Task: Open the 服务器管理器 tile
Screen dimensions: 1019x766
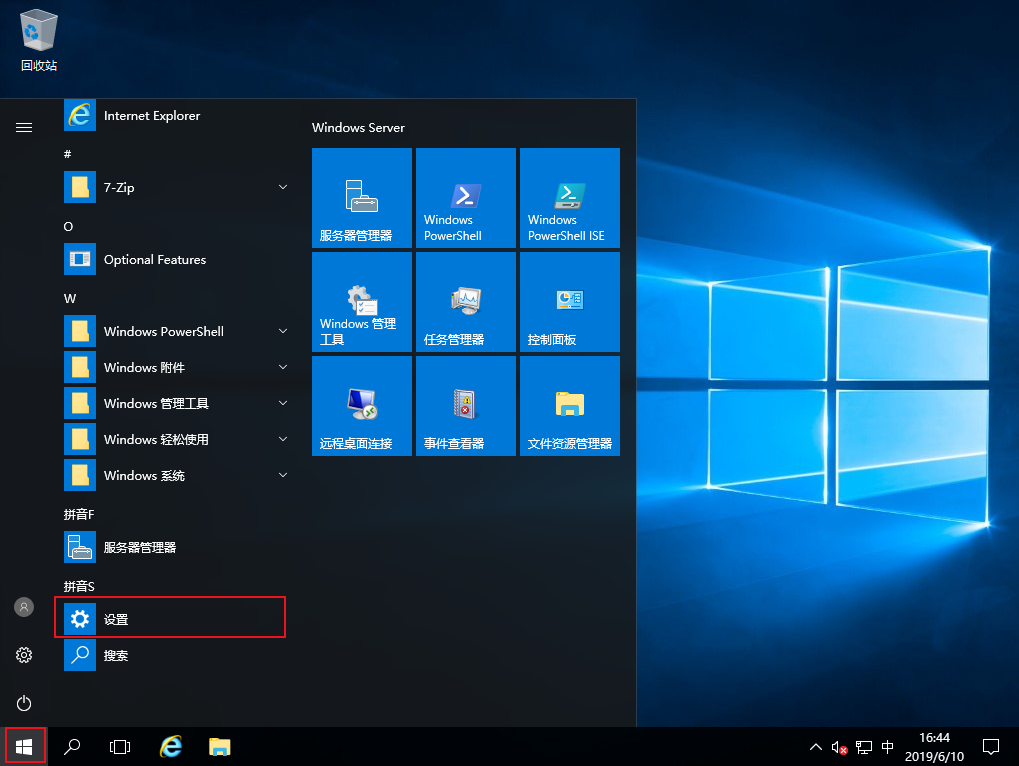Action: pos(361,198)
